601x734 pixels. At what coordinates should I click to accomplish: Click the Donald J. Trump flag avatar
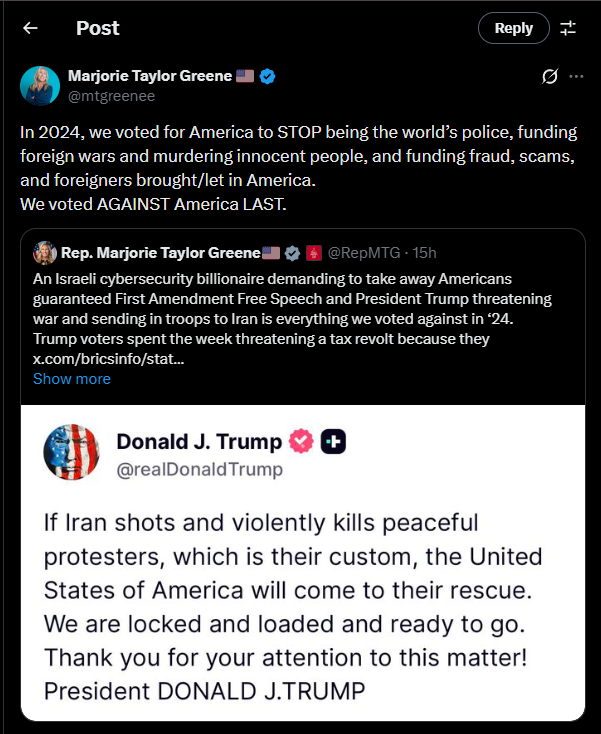click(x=71, y=452)
